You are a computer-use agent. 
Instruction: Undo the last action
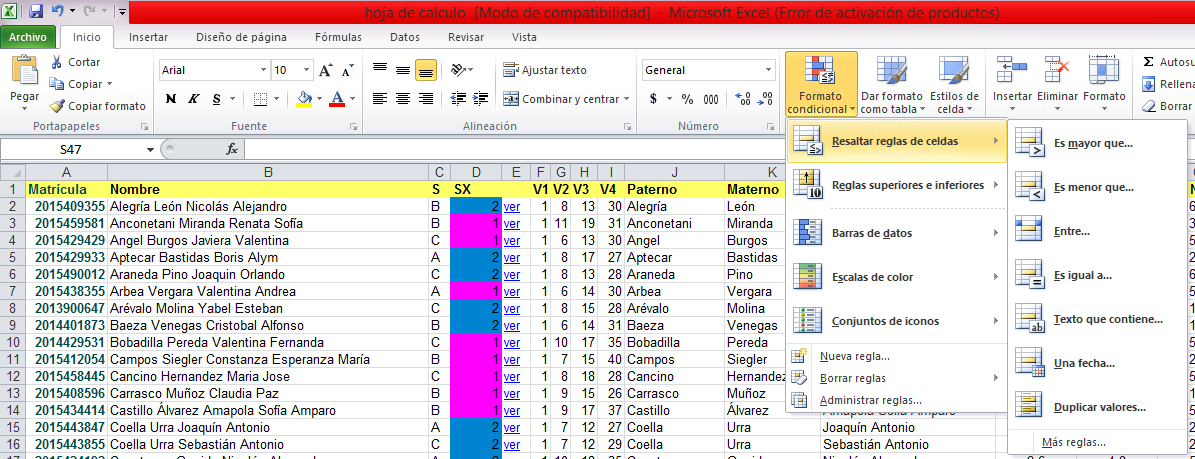(57, 12)
